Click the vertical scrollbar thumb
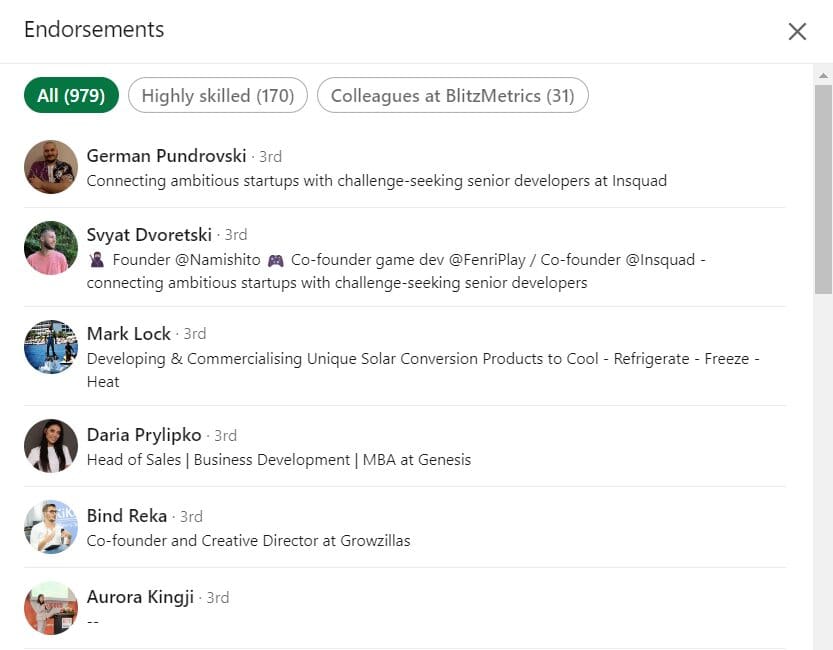 point(823,190)
